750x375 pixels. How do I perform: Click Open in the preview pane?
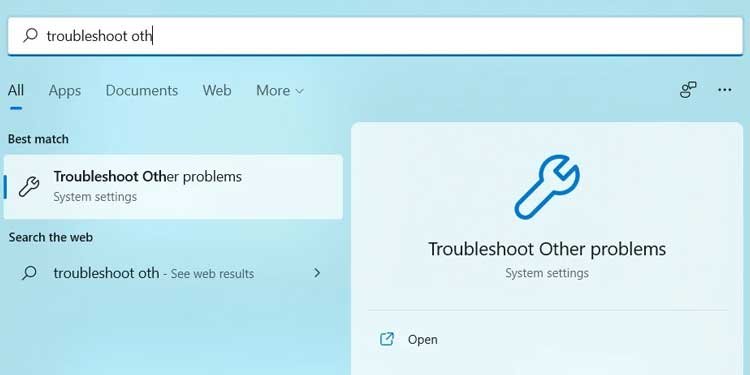[422, 340]
